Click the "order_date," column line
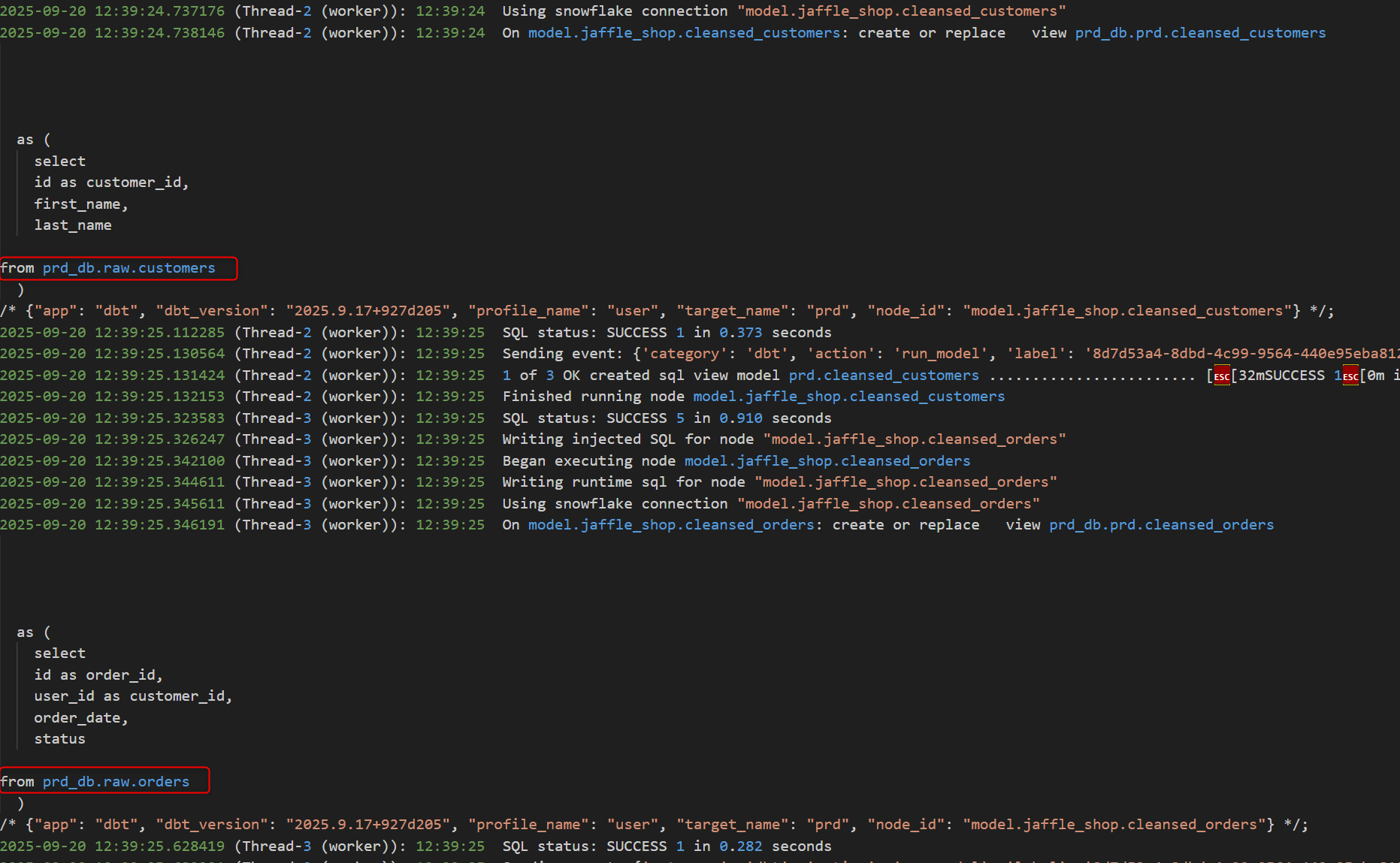The height and width of the screenshot is (863, 1400). click(81, 718)
